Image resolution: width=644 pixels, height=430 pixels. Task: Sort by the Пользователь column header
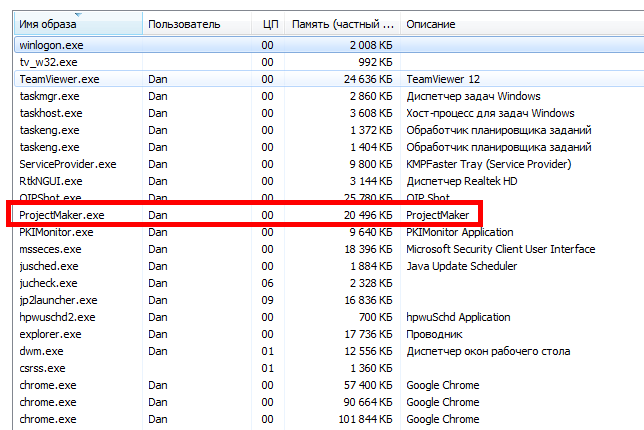click(x=197, y=24)
